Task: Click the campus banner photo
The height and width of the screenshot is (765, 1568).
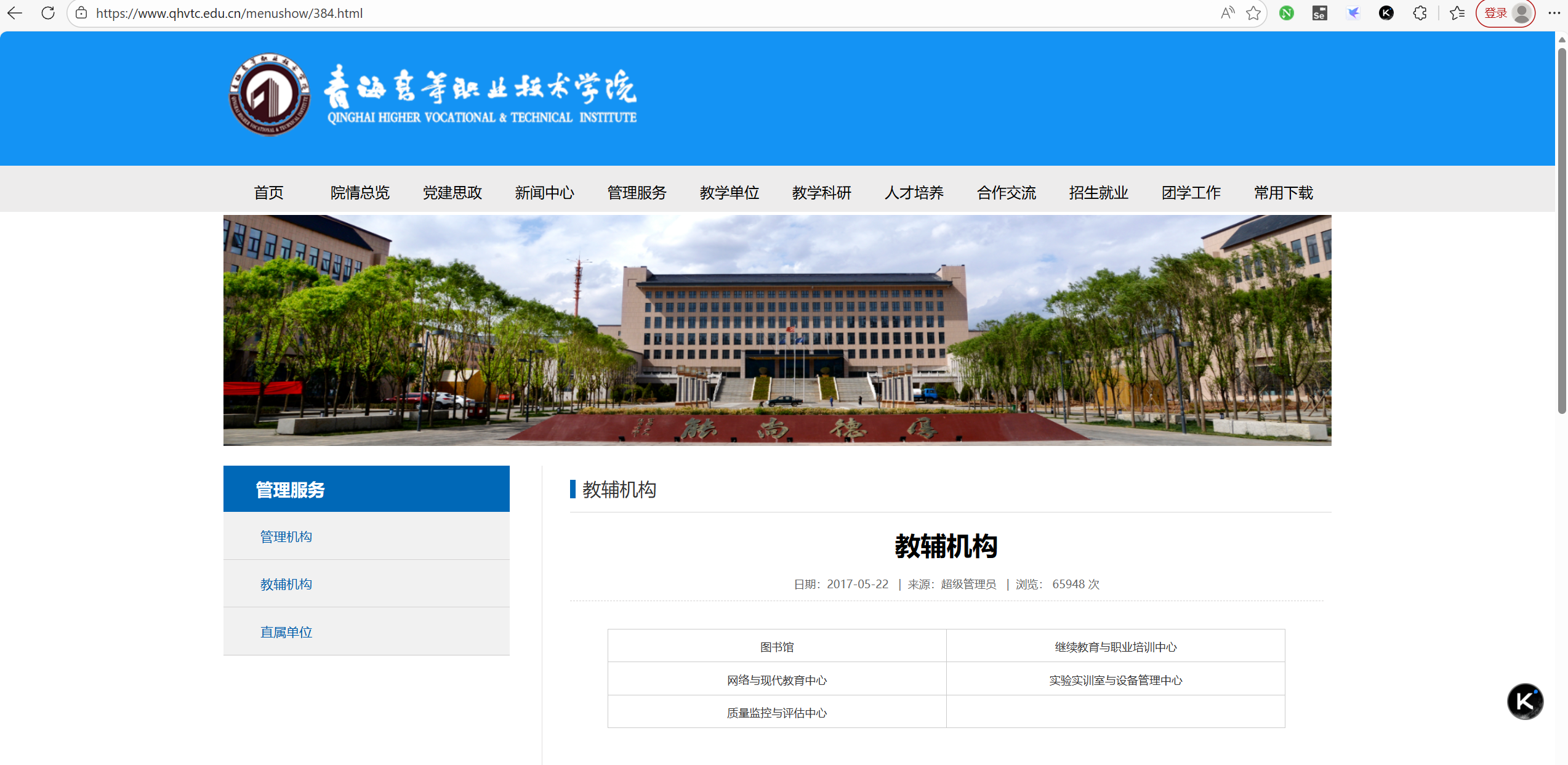Action: pyautogui.click(x=777, y=330)
